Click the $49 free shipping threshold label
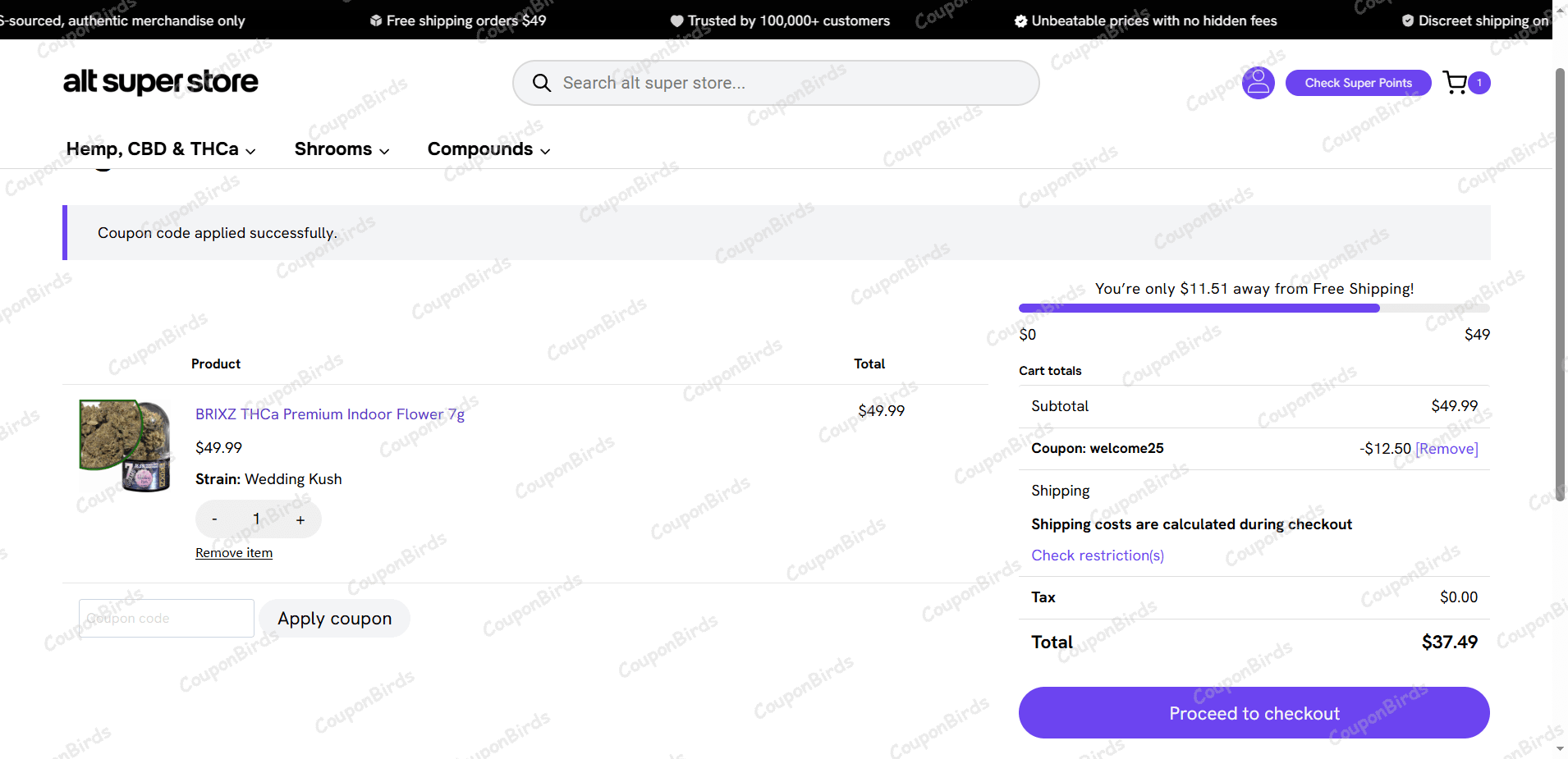Viewport: 1568px width, 759px height. pyautogui.click(x=1477, y=335)
